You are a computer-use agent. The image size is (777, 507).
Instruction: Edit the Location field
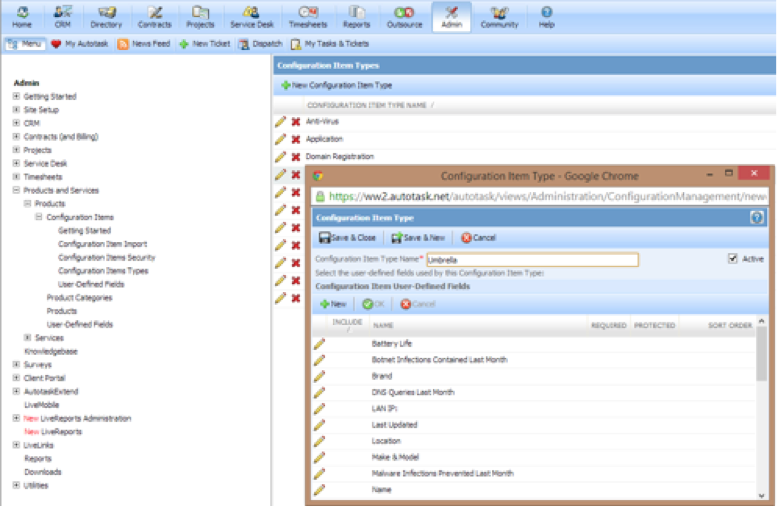pyautogui.click(x=319, y=441)
